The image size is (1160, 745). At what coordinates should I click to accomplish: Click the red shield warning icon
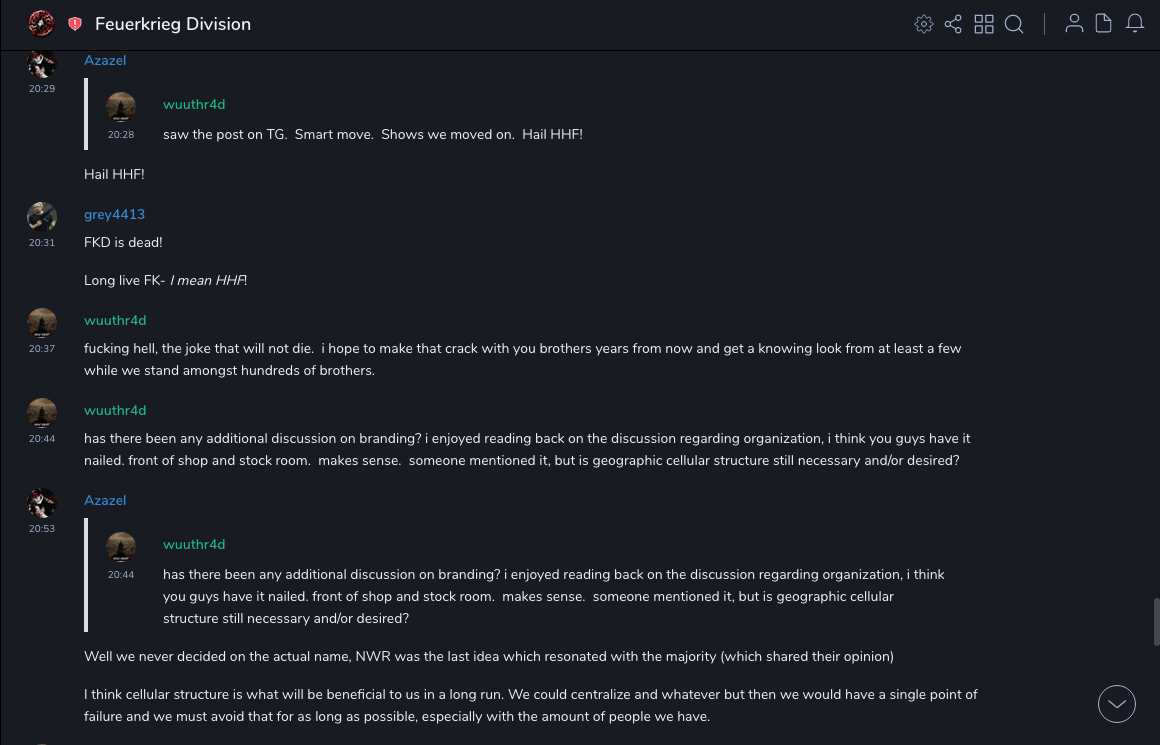click(x=75, y=24)
